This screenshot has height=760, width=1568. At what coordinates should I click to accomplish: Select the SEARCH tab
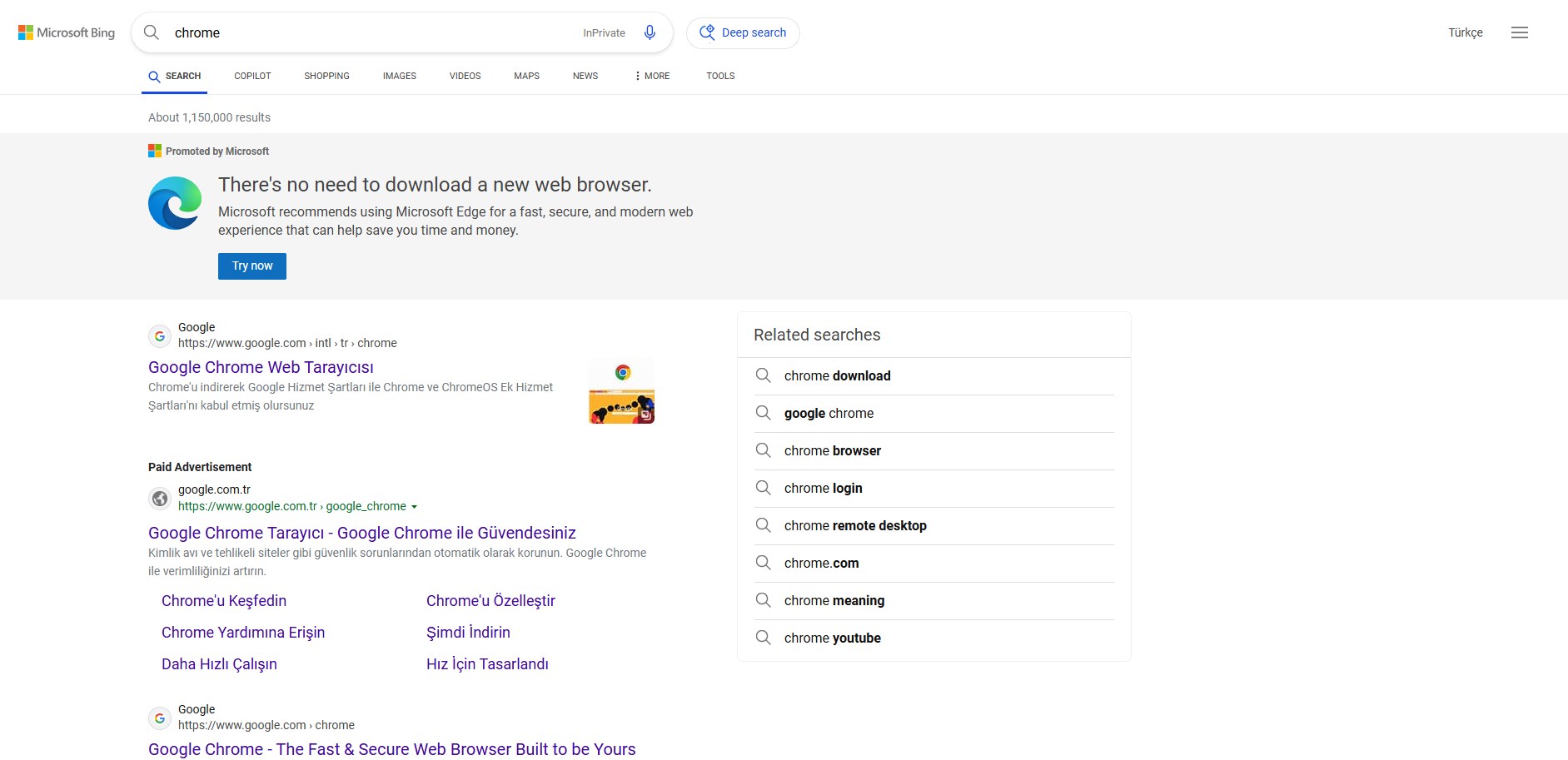(175, 76)
